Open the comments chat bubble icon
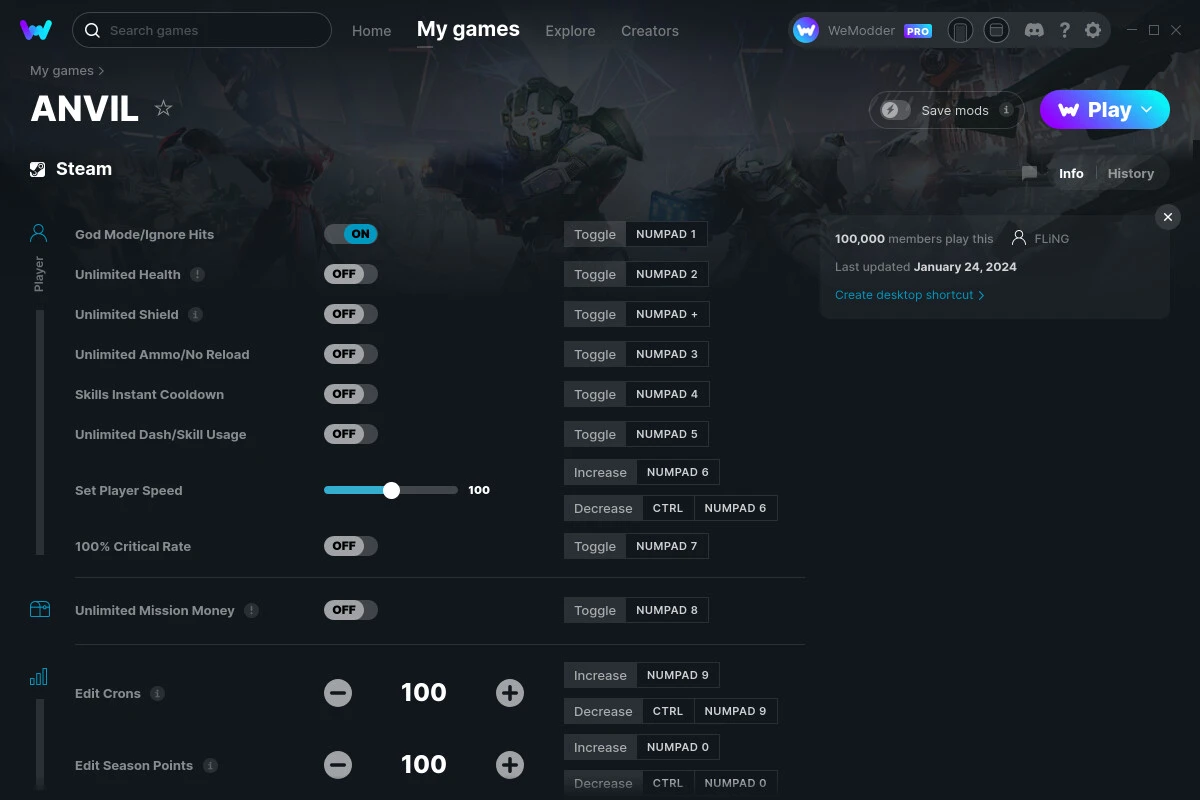Screen dimensions: 1200x800 (x=1029, y=173)
